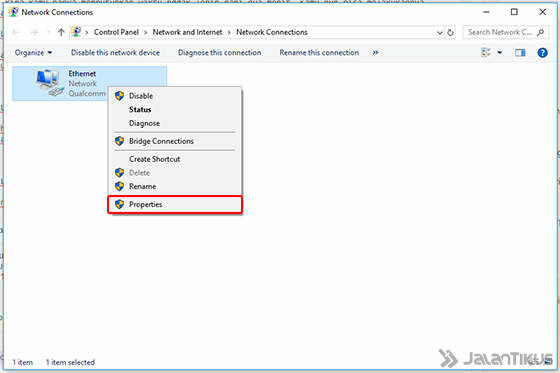Click the change view icon
The width and height of the screenshot is (560, 373).
tap(486, 53)
